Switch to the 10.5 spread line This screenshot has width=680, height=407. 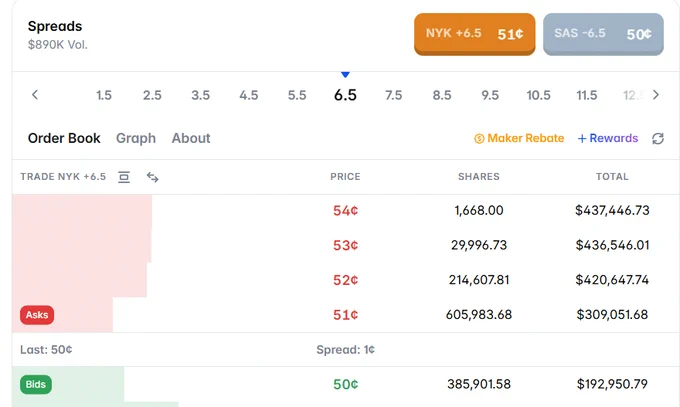[x=538, y=95]
